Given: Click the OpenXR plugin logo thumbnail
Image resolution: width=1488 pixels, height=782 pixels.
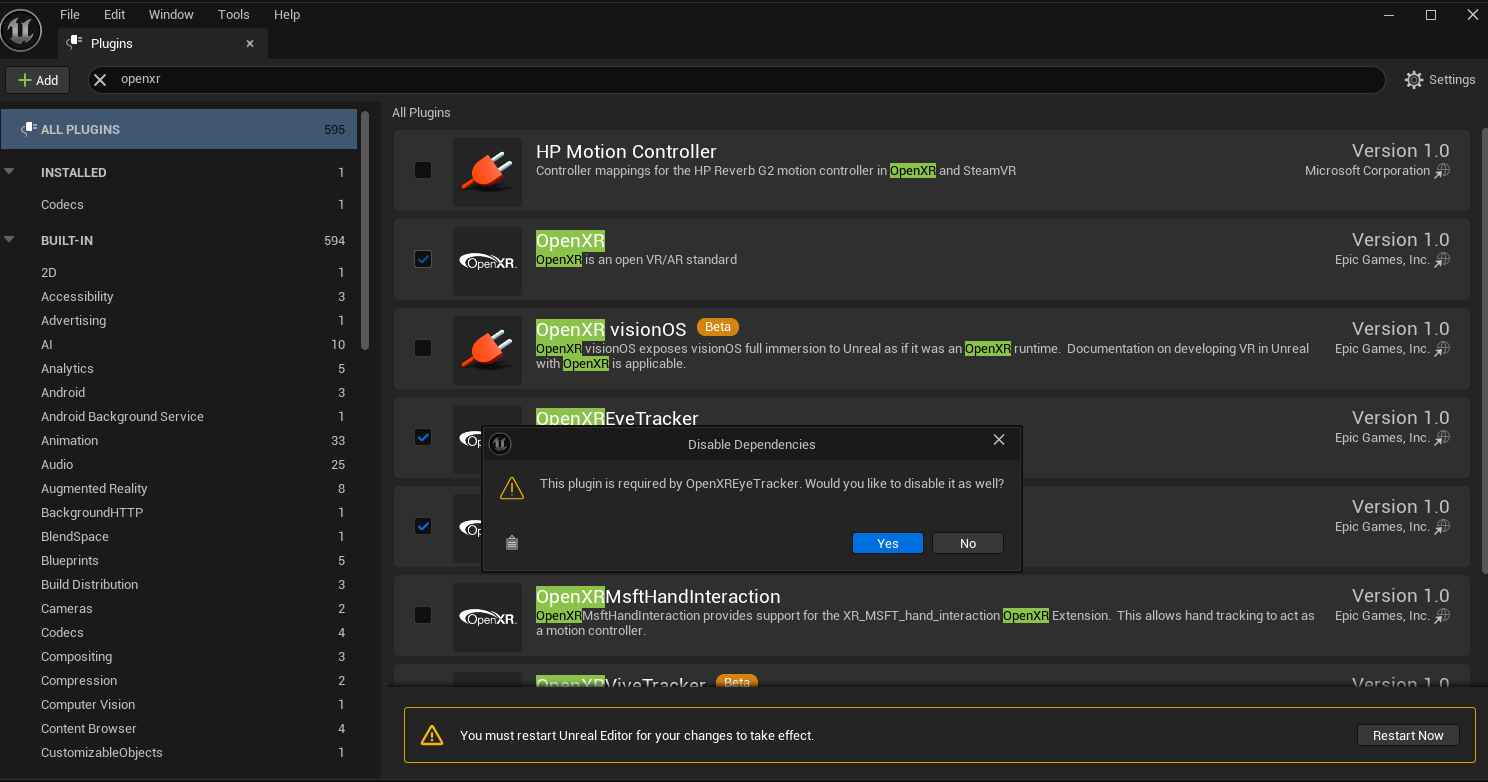Looking at the screenshot, I should 487,261.
